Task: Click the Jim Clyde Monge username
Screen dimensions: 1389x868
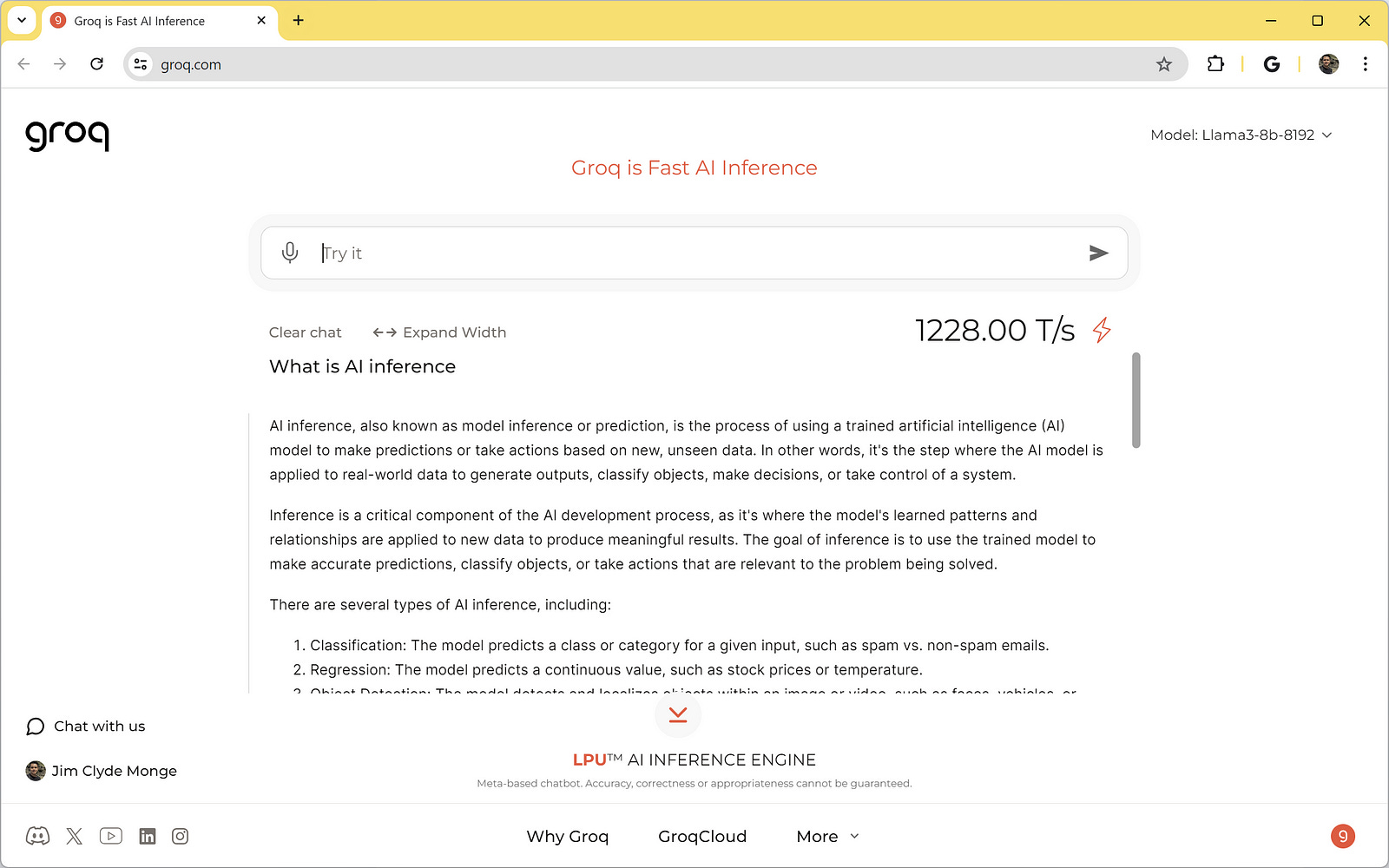Action: click(115, 771)
